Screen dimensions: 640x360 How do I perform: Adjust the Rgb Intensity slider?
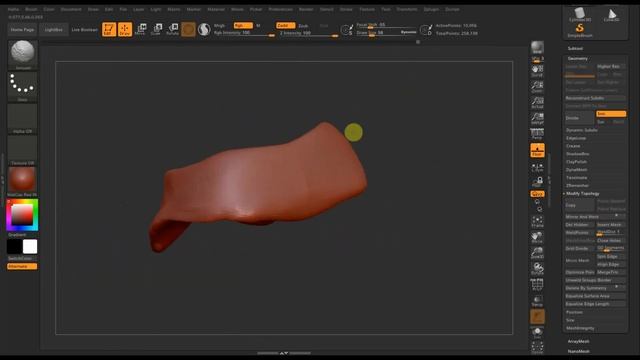coord(244,33)
